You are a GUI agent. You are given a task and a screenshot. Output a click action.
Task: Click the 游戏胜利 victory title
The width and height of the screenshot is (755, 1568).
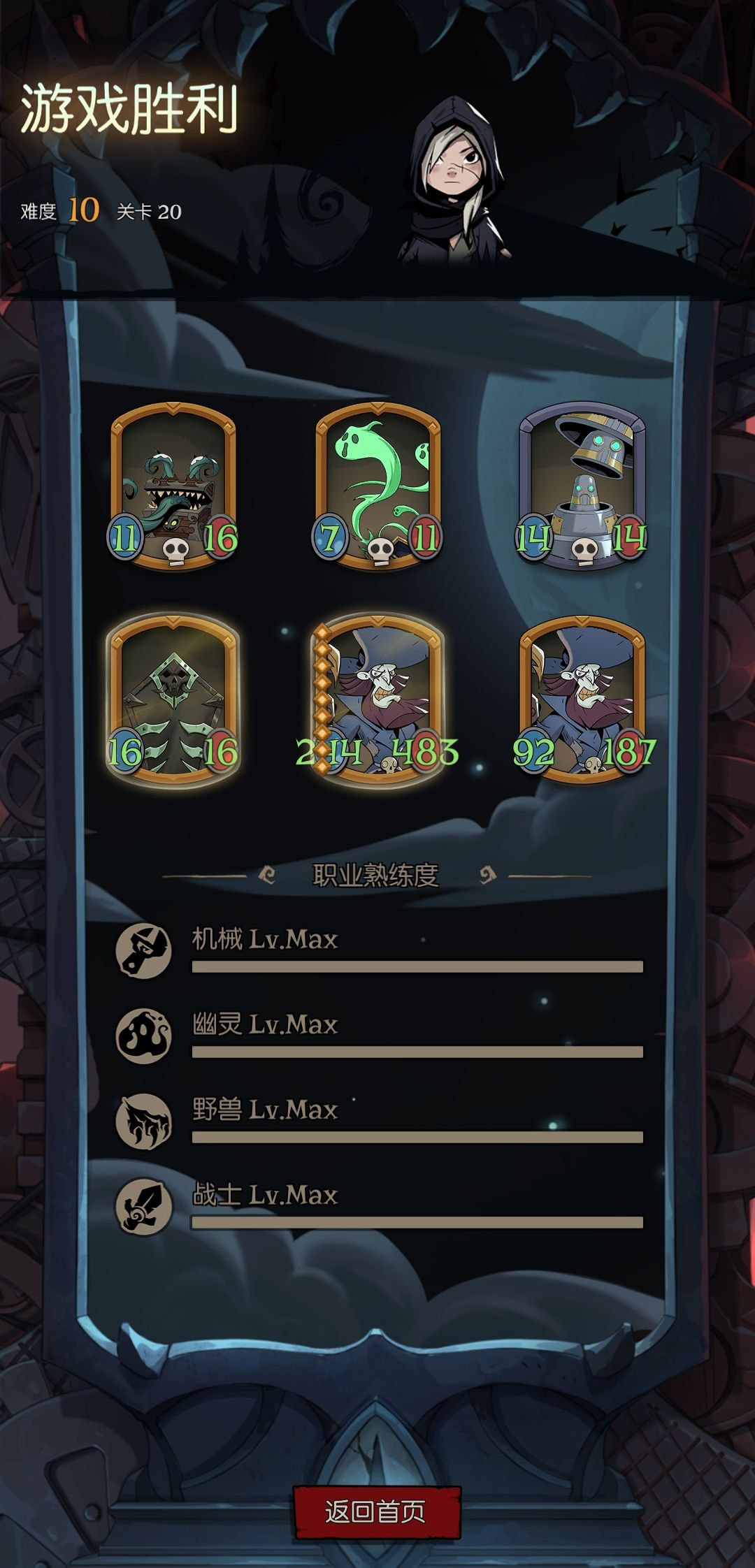click(x=129, y=110)
